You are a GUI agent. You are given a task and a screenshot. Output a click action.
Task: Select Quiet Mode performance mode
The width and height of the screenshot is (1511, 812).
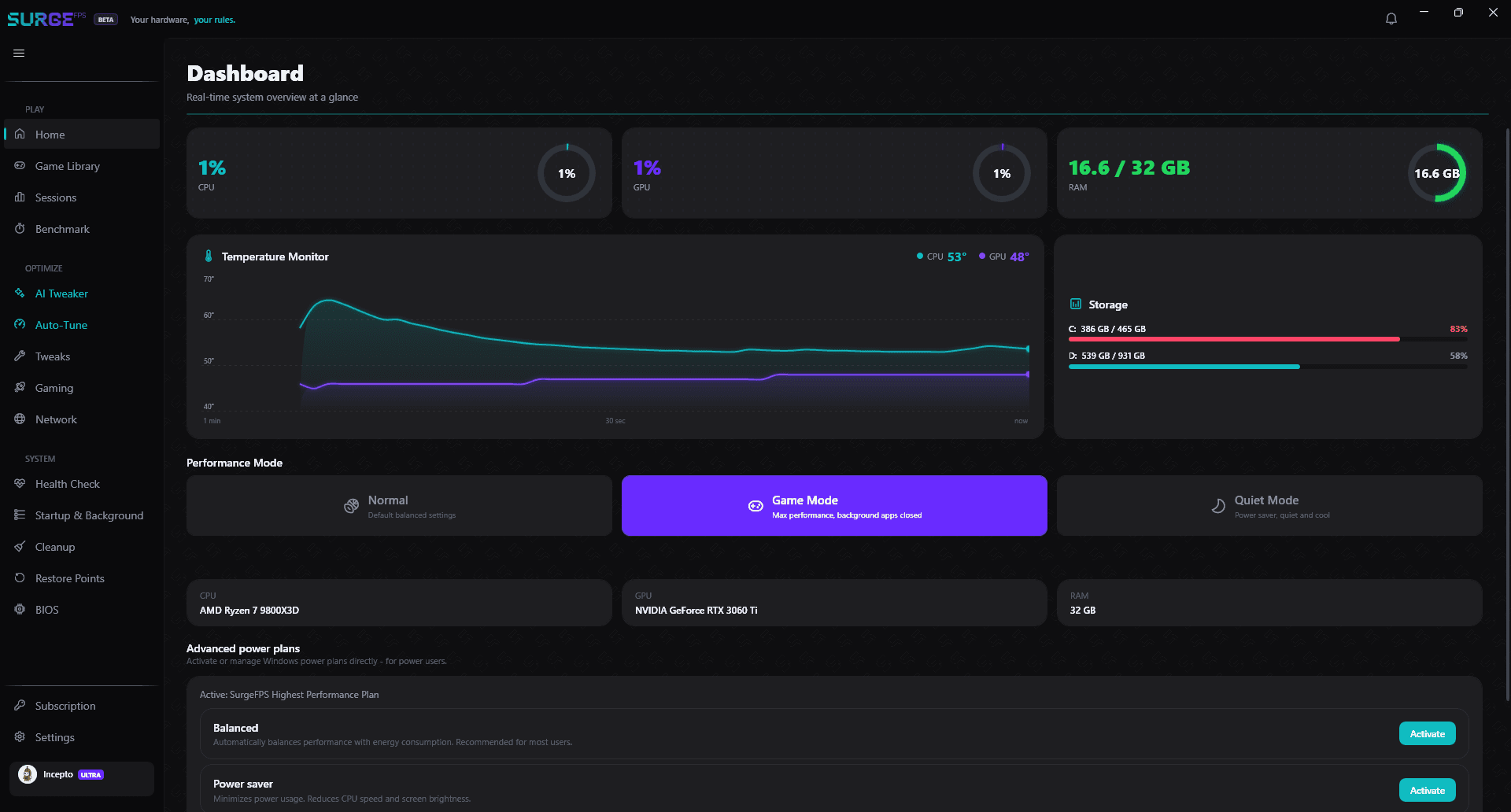click(1269, 505)
